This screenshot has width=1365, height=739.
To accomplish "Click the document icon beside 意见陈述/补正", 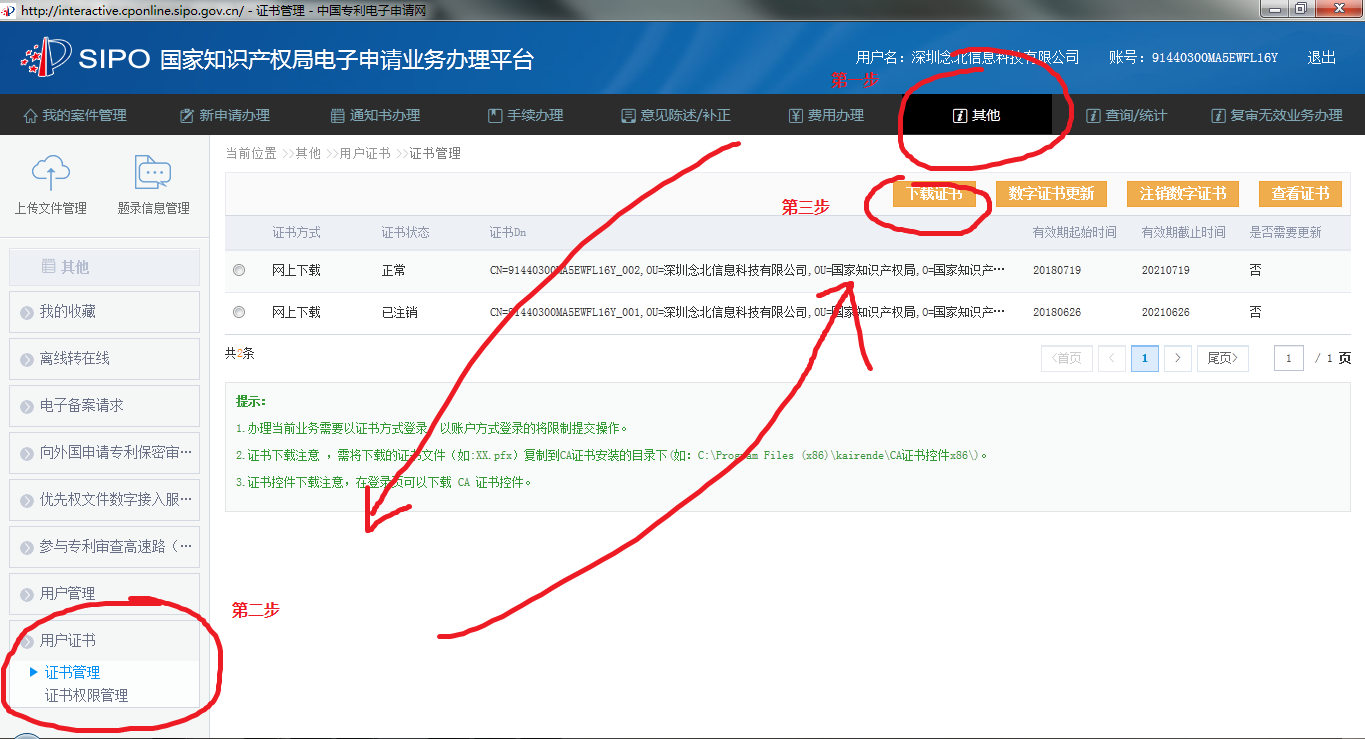I will click(628, 116).
